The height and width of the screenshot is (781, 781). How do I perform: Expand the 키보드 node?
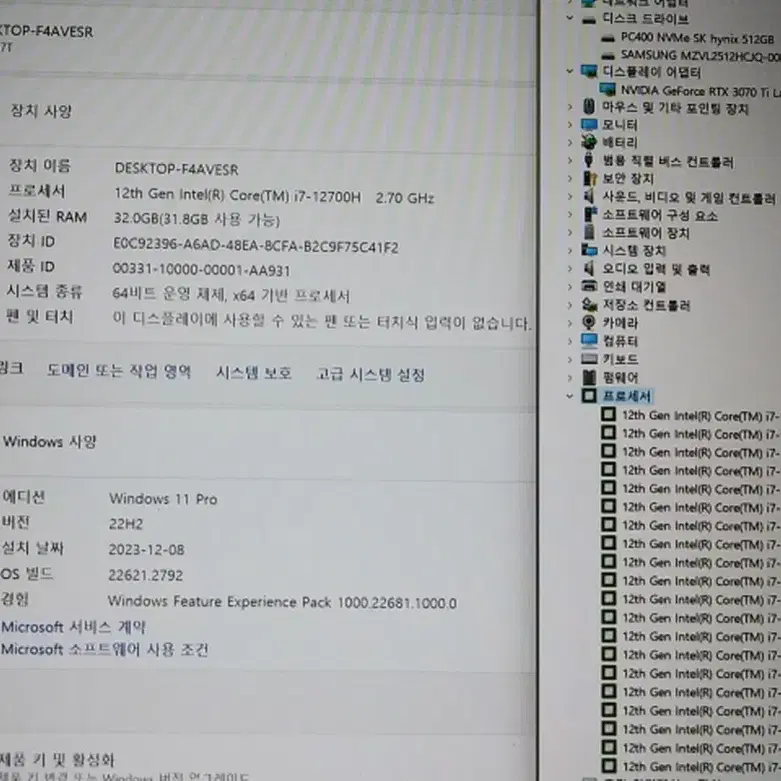pyautogui.click(x=570, y=359)
